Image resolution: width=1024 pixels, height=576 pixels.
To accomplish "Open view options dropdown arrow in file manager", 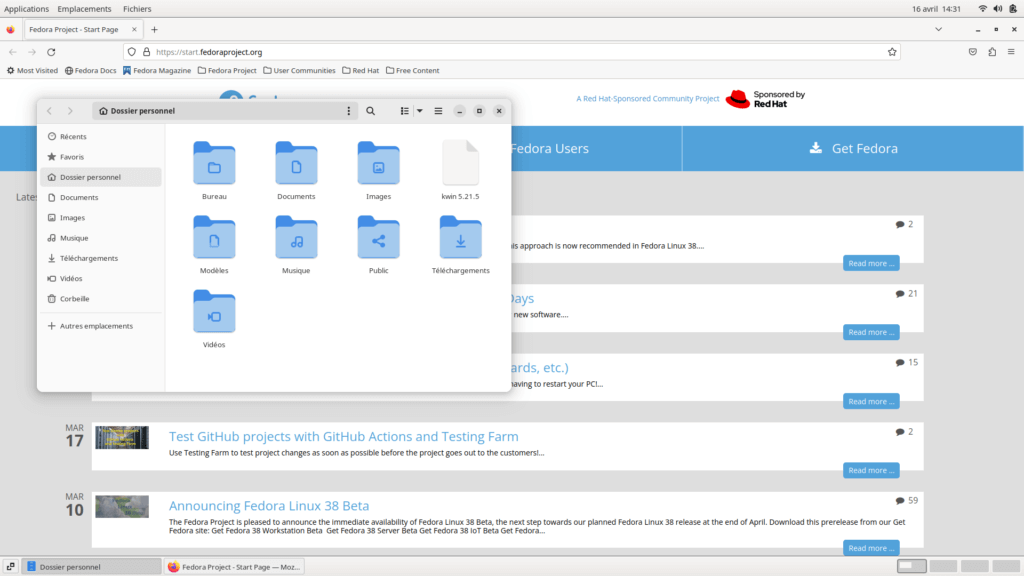I will click(420, 111).
